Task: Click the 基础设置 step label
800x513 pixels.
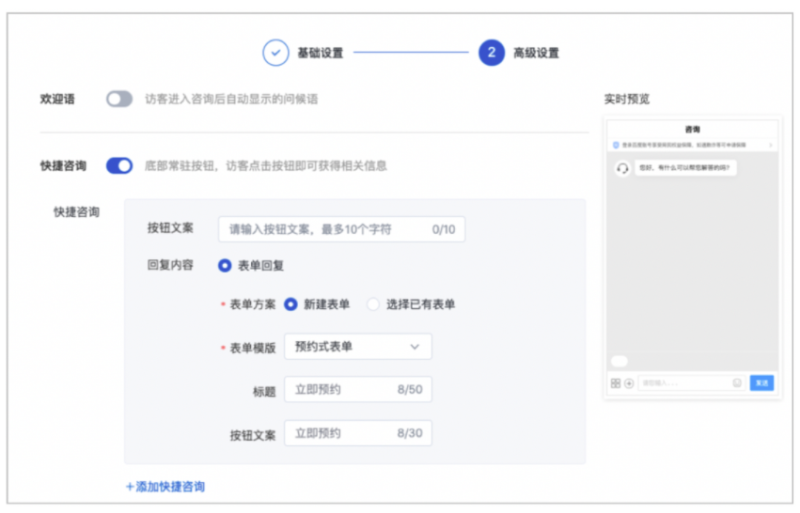Action: [x=320, y=53]
